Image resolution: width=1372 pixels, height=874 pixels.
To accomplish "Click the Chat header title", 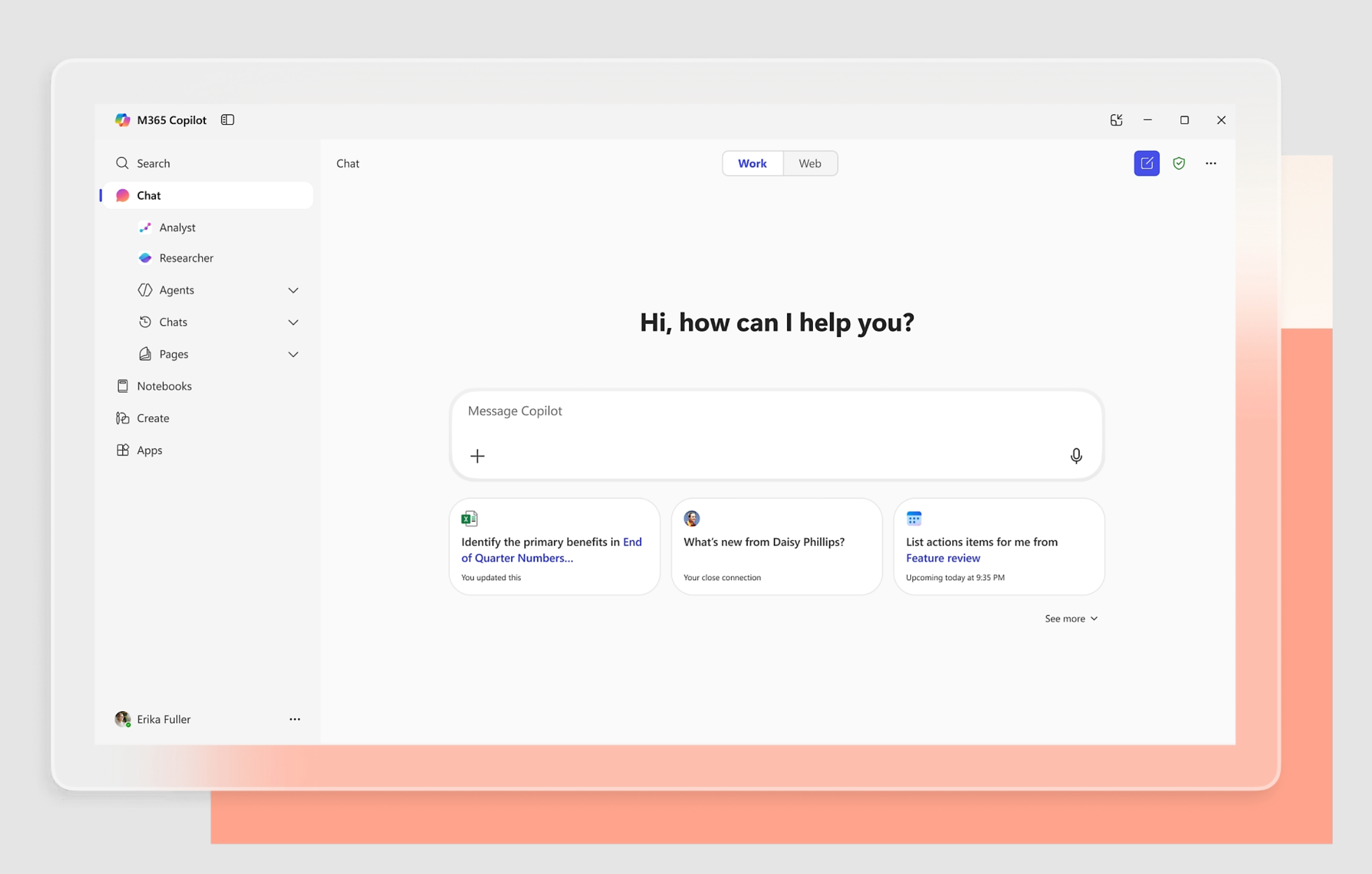I will point(348,163).
